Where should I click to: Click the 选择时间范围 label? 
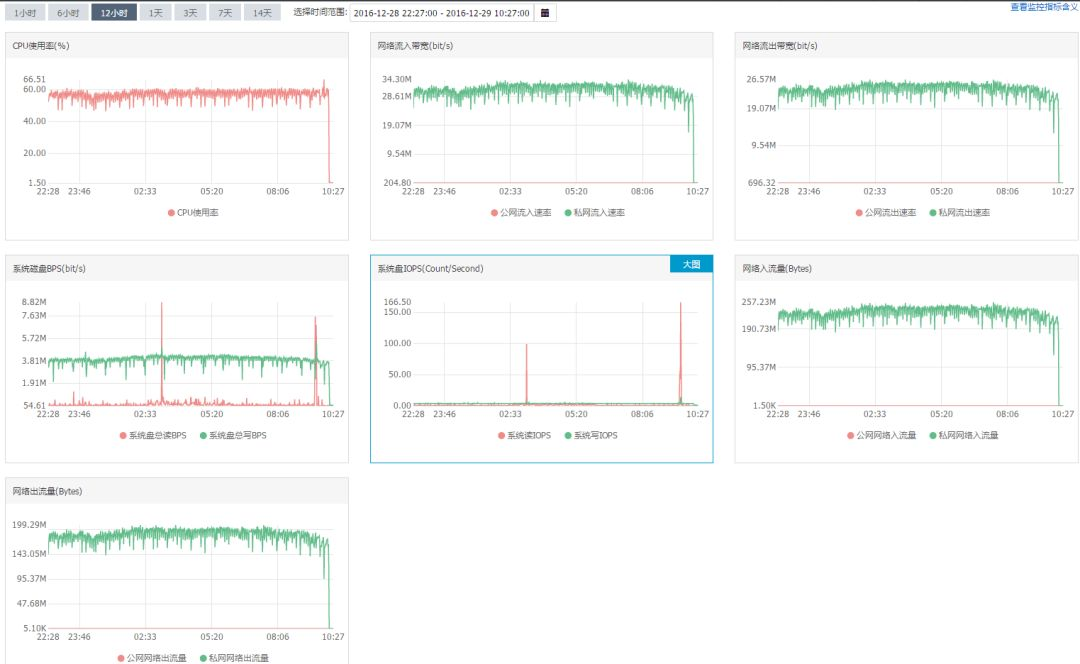320,12
